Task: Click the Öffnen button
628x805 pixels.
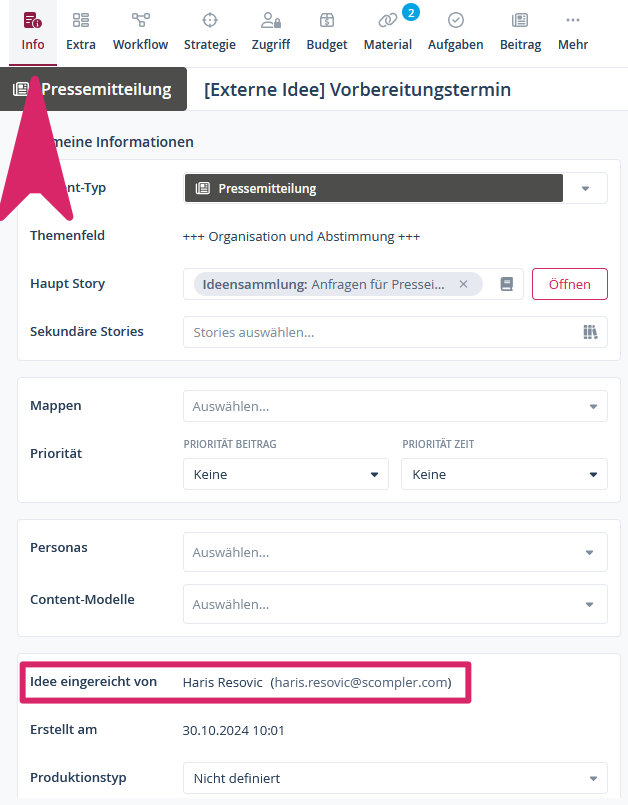Action: 569,284
